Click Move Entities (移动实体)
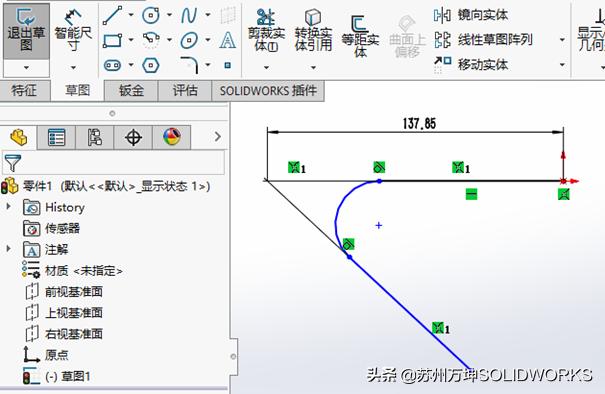605x394 pixels. tap(471, 64)
